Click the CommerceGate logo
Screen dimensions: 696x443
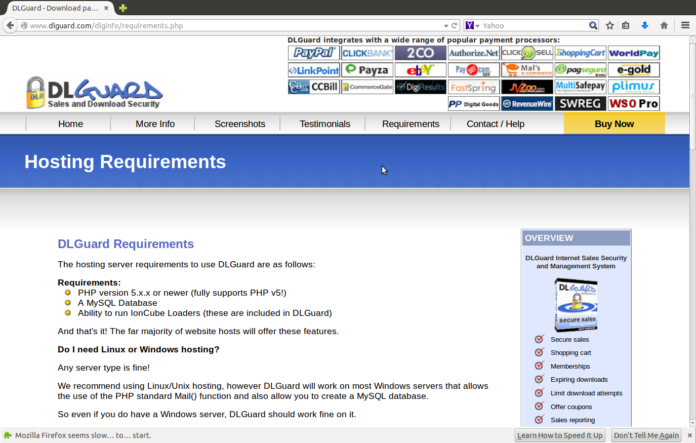click(367, 87)
